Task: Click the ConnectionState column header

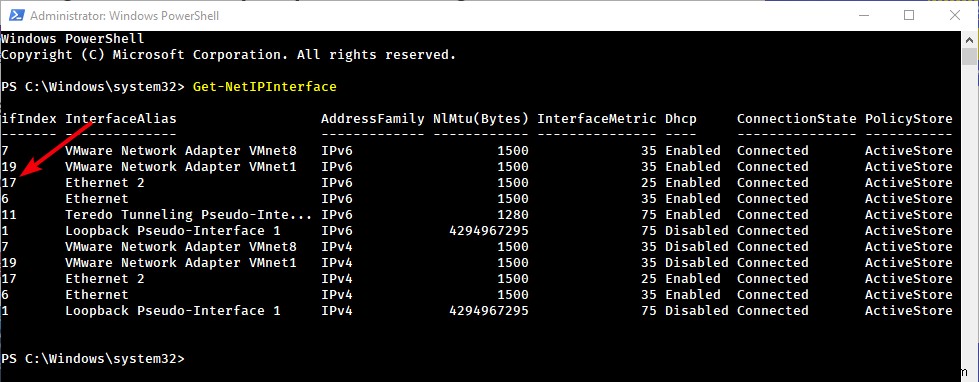Action: 797,119
